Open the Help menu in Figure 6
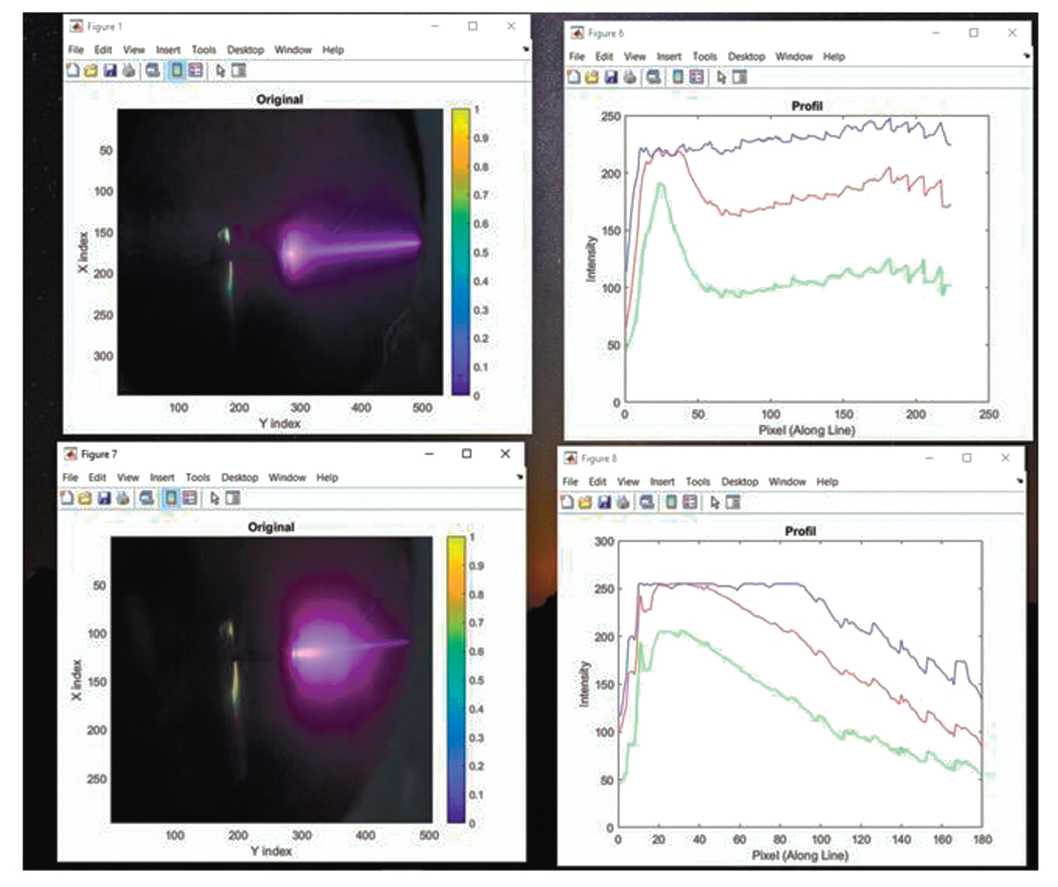The height and width of the screenshot is (887, 1058). [x=833, y=57]
